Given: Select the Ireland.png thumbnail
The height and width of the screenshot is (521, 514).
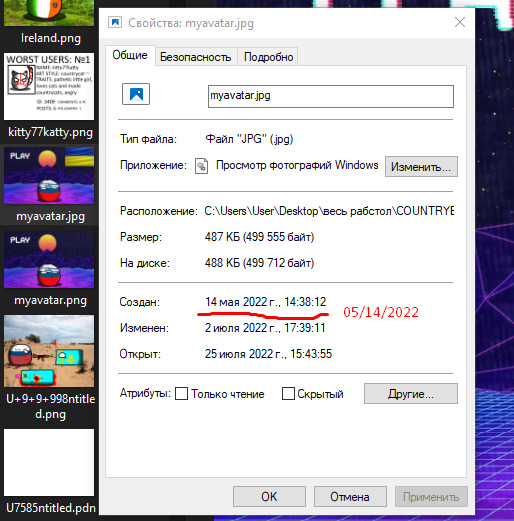Looking at the screenshot, I should 49,13.
